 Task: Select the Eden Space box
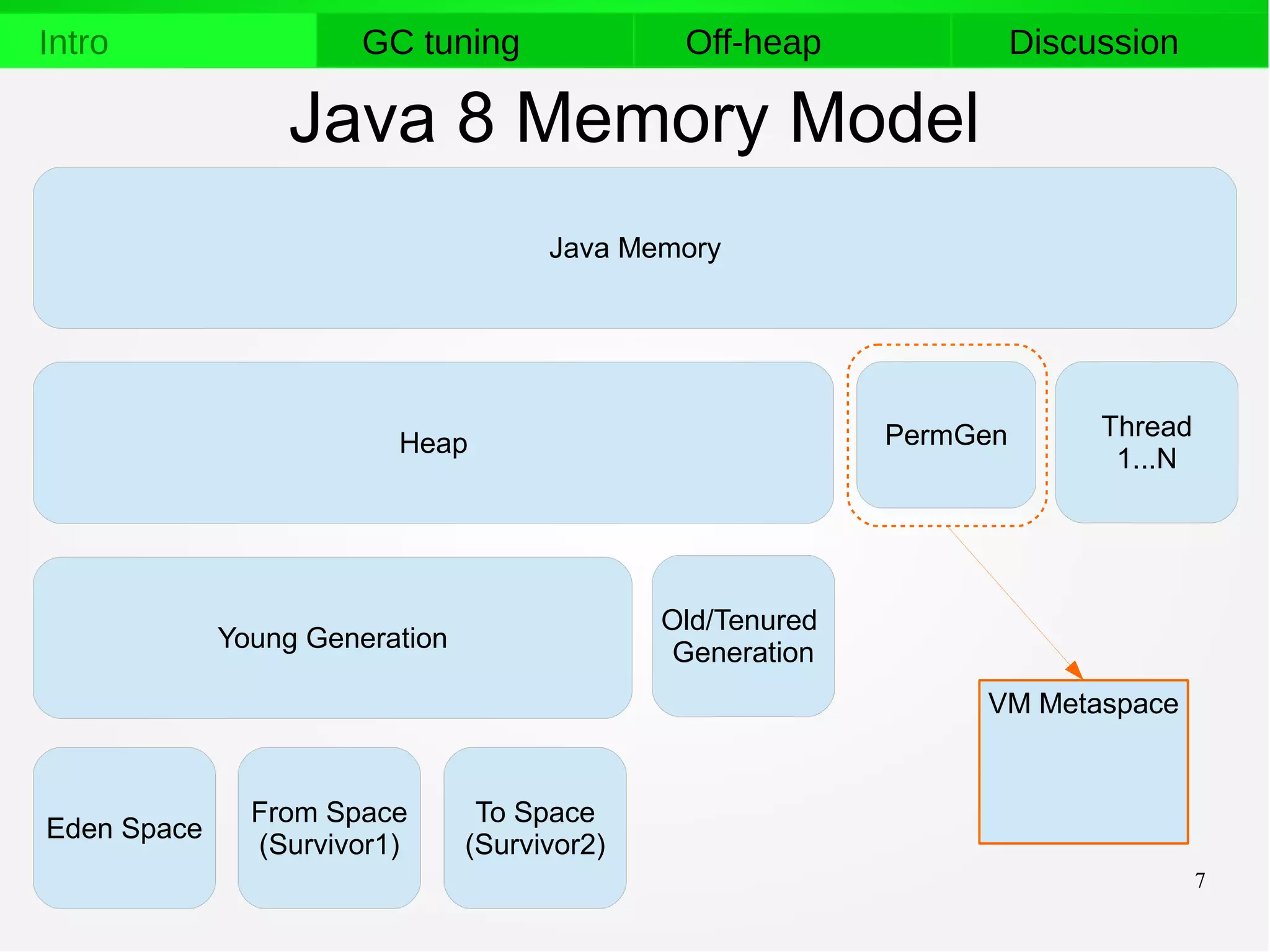point(124,828)
